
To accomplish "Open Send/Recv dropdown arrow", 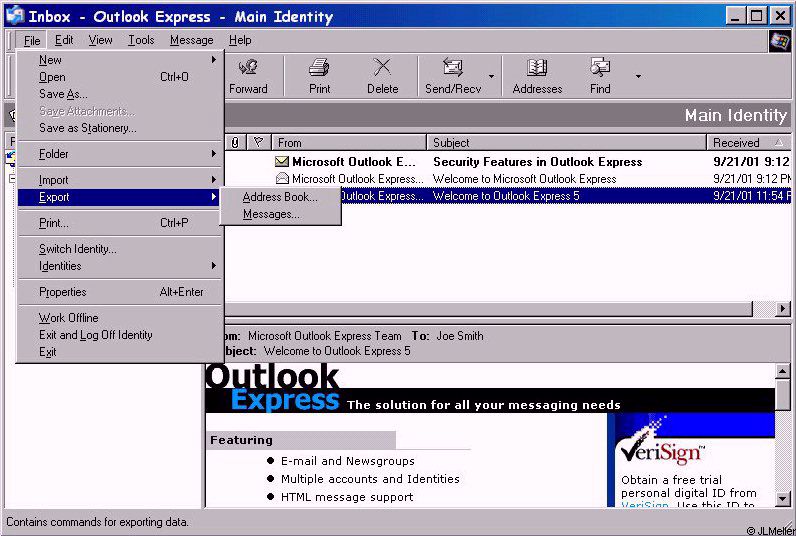I will [x=491, y=76].
